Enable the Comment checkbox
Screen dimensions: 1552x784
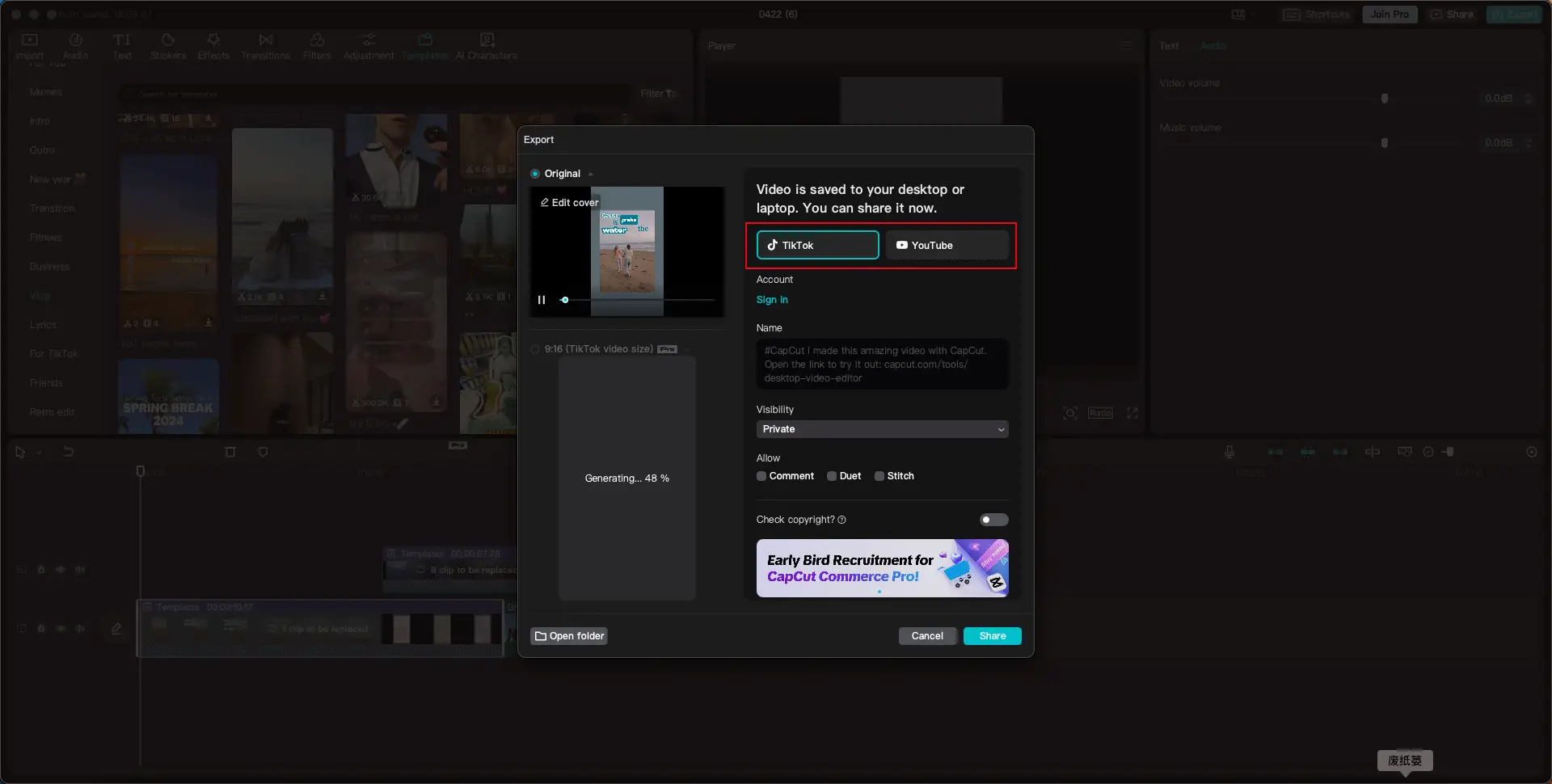pos(761,476)
